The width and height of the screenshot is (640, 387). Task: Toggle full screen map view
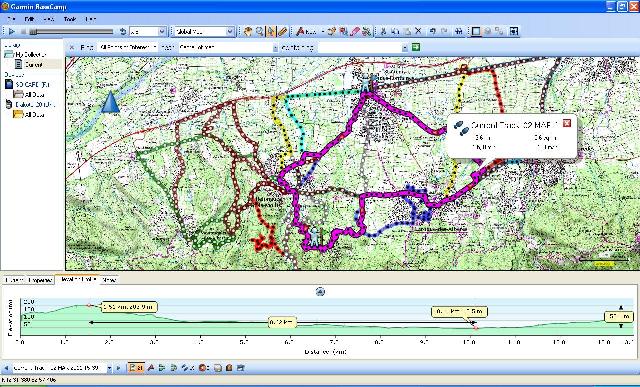(513, 31)
